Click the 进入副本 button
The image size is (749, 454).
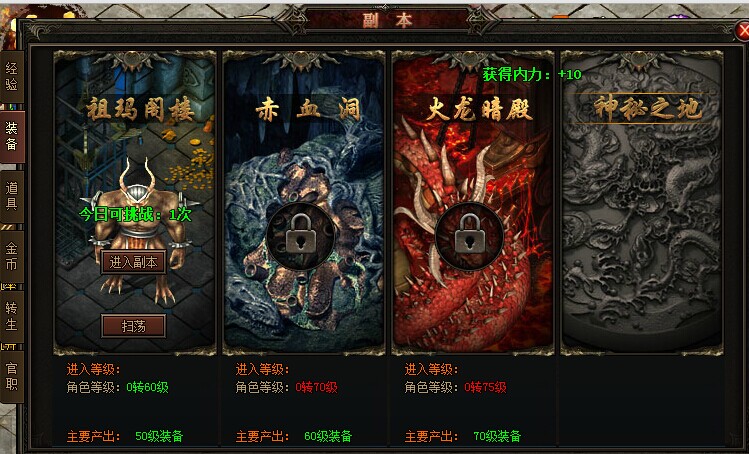133,262
